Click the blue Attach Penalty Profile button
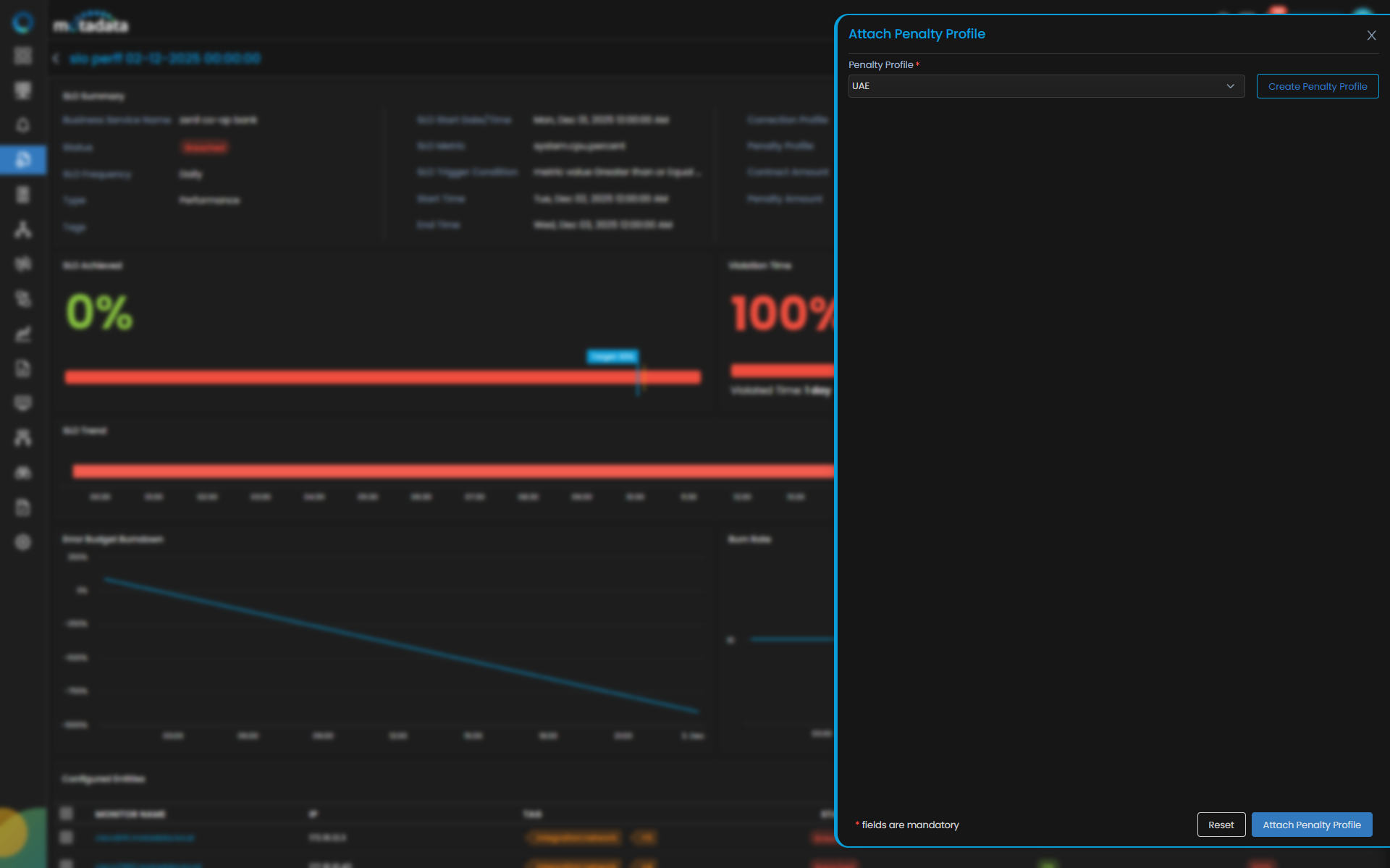This screenshot has height=868, width=1390. 1311,825
